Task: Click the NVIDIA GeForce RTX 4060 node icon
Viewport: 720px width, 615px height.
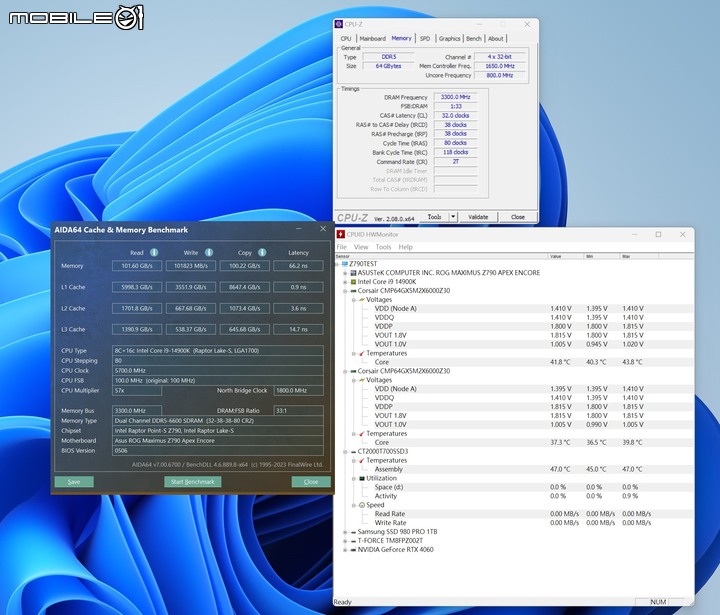Action: tap(353, 550)
